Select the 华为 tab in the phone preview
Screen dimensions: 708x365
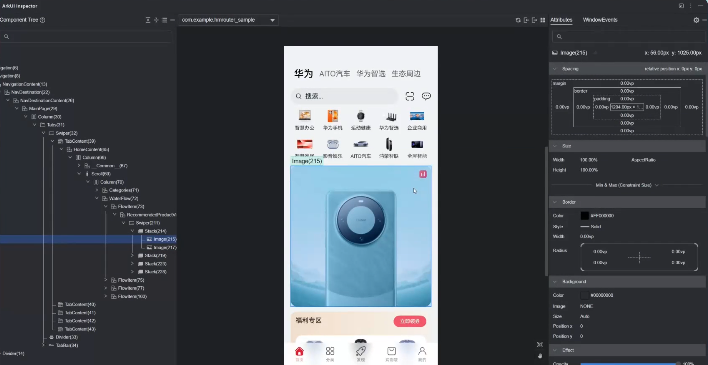[303, 74]
